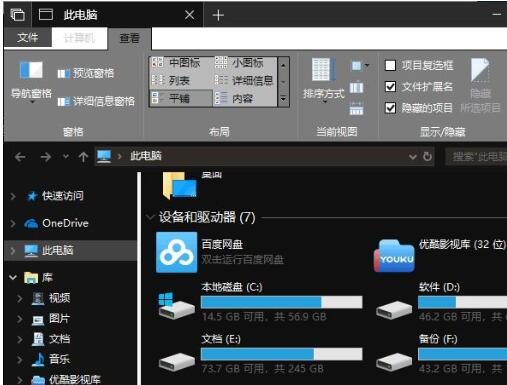
Task: Click the search 此电脑 field
Action: tap(477, 156)
